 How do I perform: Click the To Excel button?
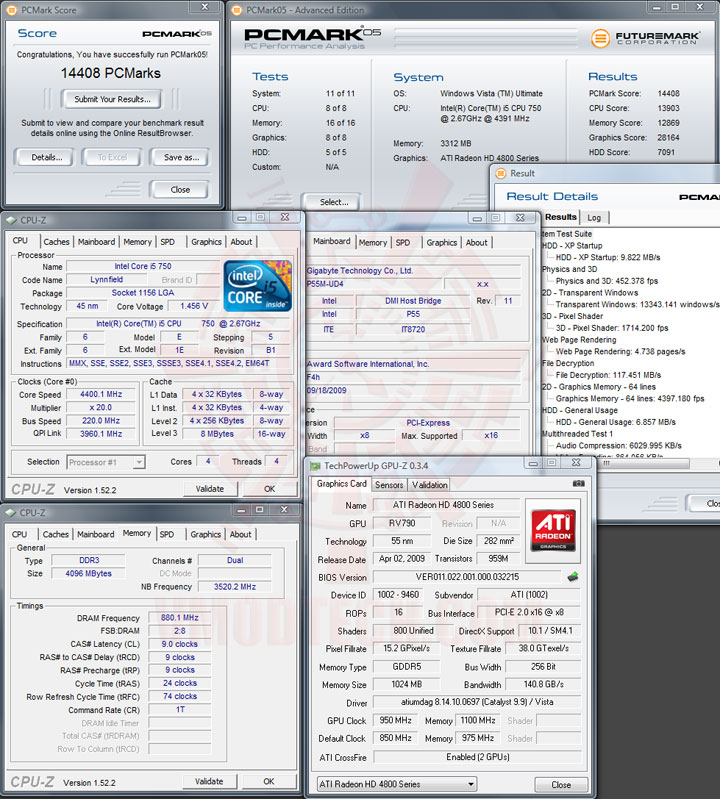pos(112,157)
